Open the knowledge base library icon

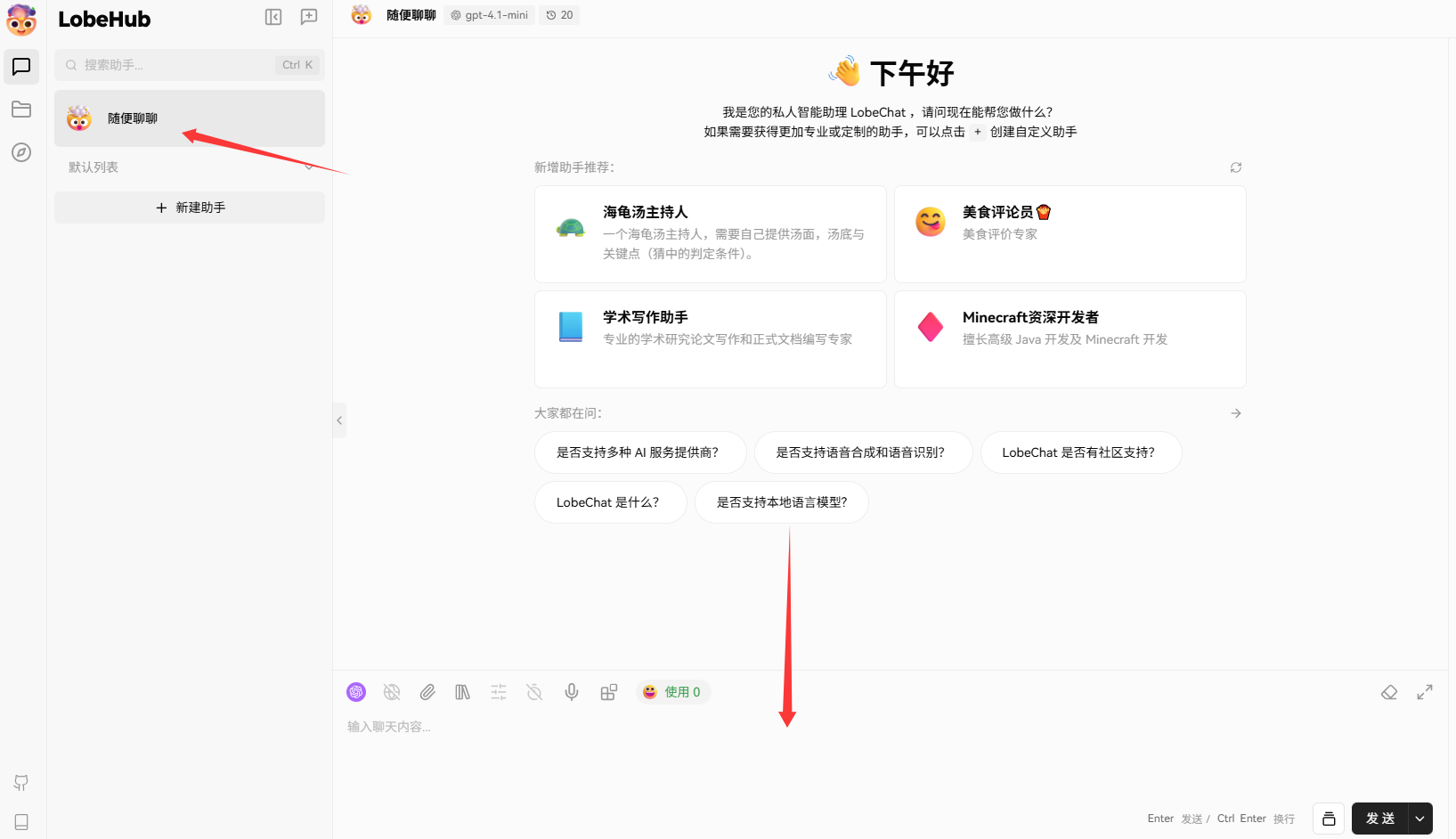point(463,692)
